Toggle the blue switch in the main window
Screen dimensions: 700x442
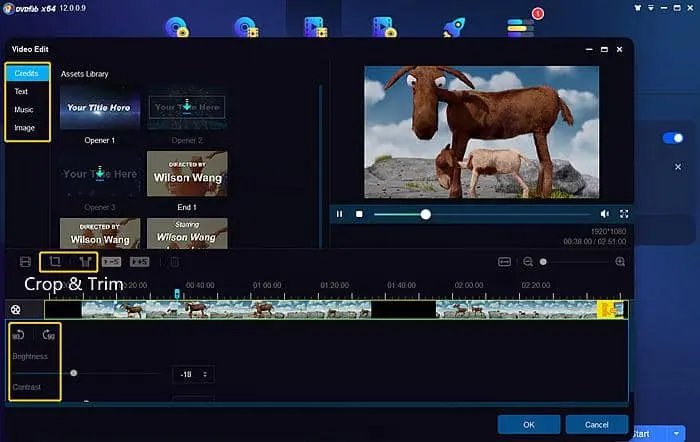tap(673, 139)
